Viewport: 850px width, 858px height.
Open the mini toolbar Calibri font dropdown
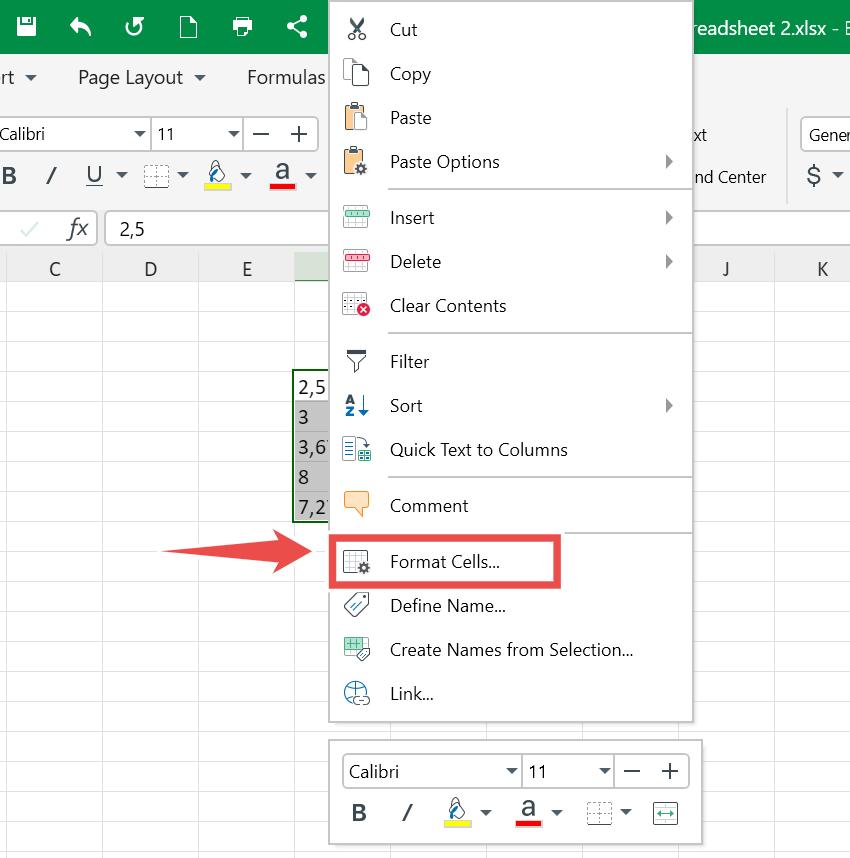[x=512, y=771]
